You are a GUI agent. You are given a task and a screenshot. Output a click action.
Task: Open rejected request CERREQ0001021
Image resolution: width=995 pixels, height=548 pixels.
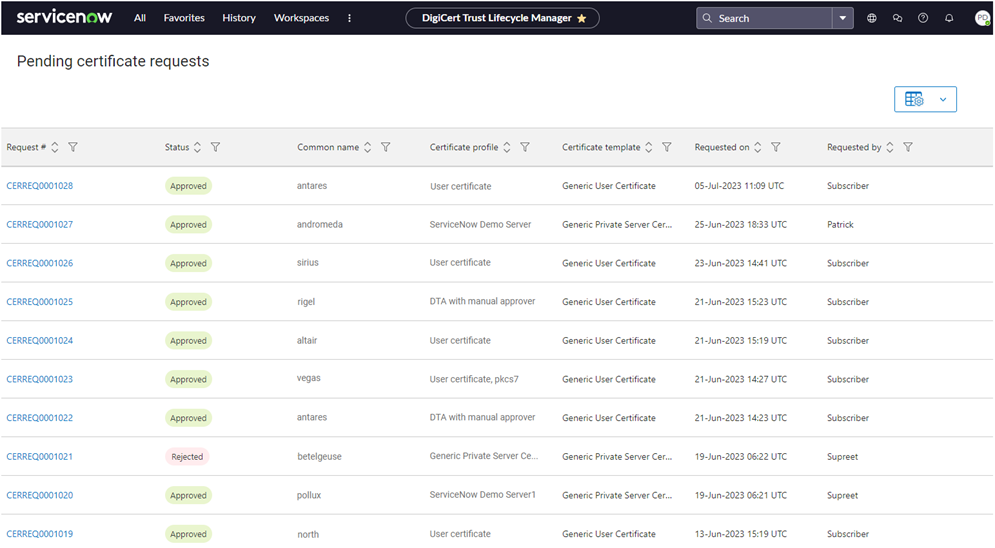click(40, 457)
